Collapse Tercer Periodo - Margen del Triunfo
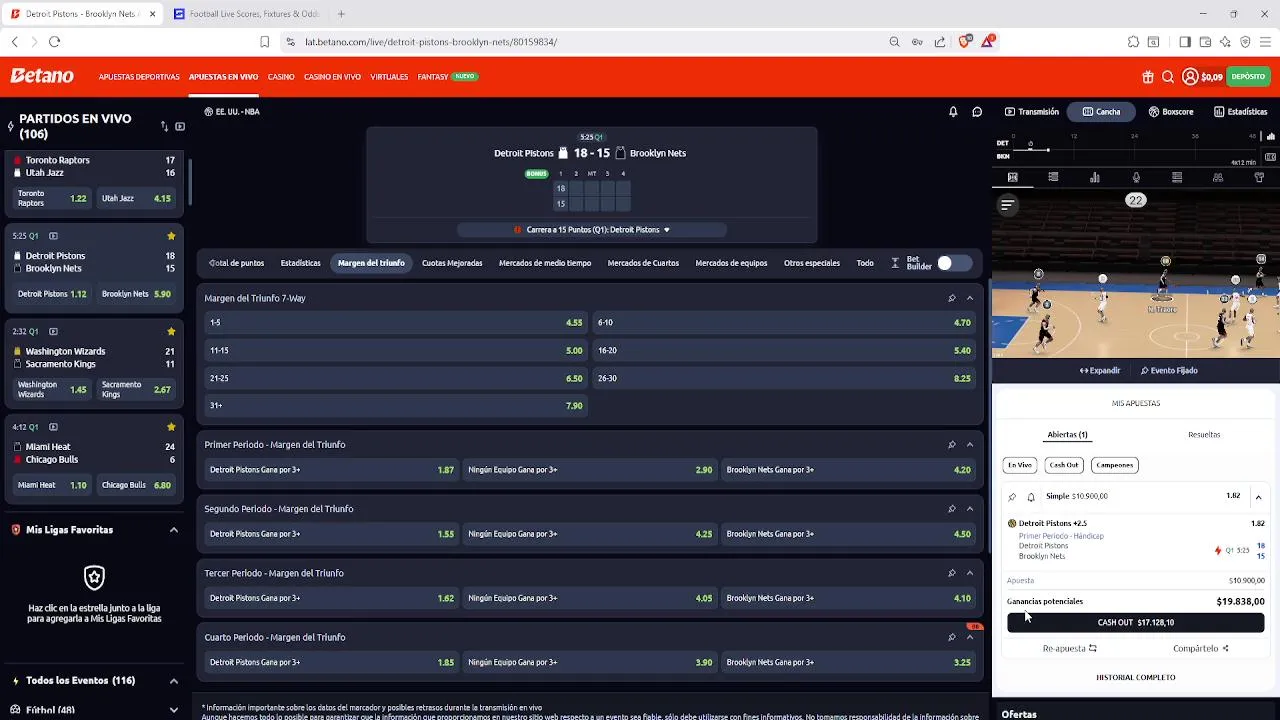The height and width of the screenshot is (720, 1280). click(970, 573)
